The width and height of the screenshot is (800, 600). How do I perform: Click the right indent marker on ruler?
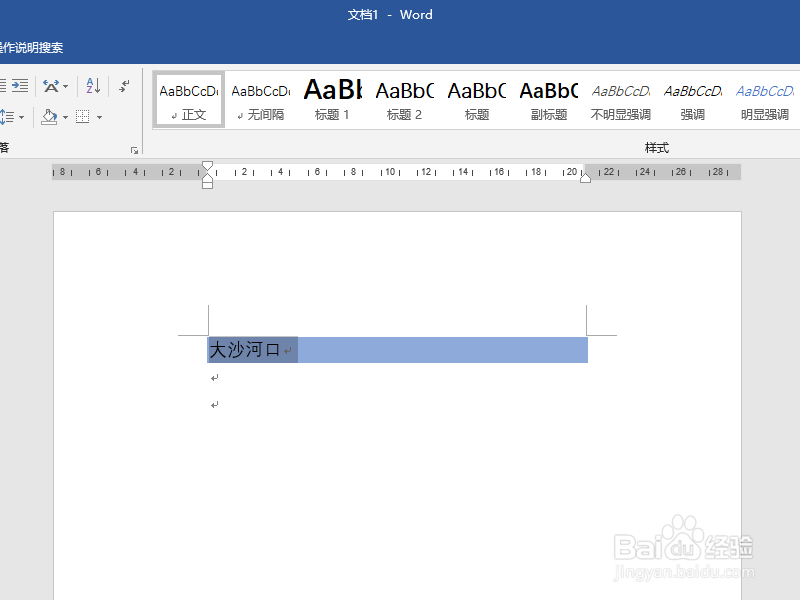tap(585, 178)
